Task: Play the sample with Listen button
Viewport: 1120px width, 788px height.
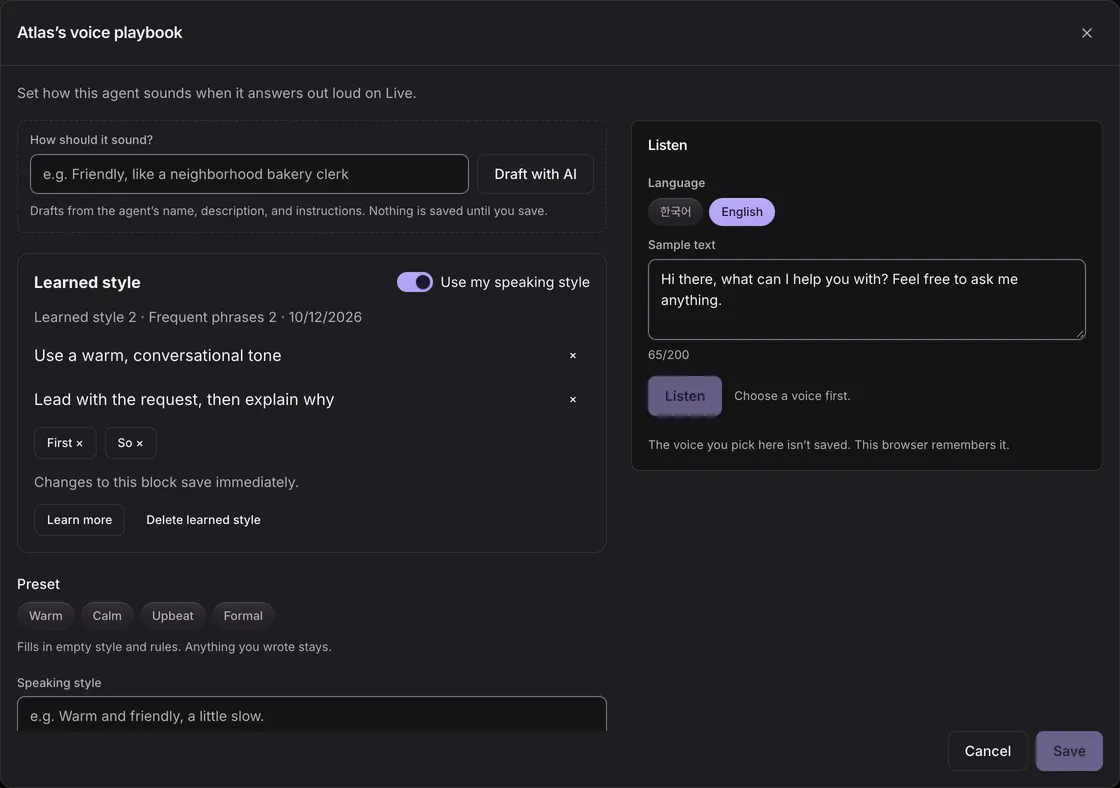Action: (x=684, y=396)
